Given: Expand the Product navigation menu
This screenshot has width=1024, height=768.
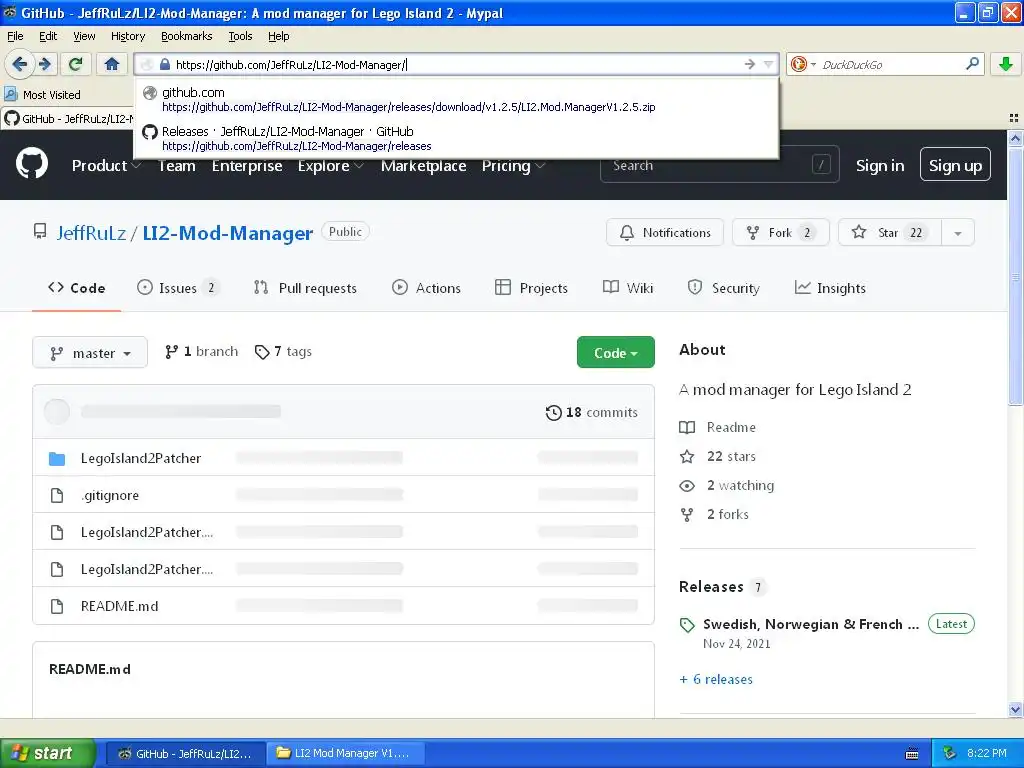Looking at the screenshot, I should coord(106,166).
